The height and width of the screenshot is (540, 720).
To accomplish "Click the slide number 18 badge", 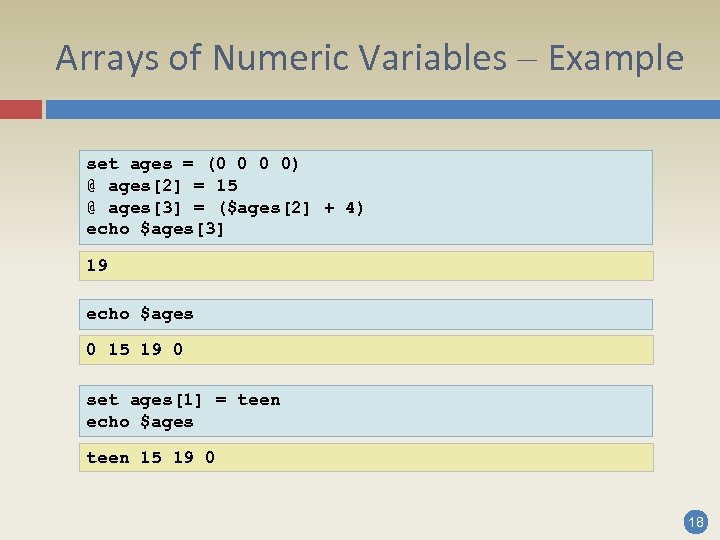I will 695,521.
